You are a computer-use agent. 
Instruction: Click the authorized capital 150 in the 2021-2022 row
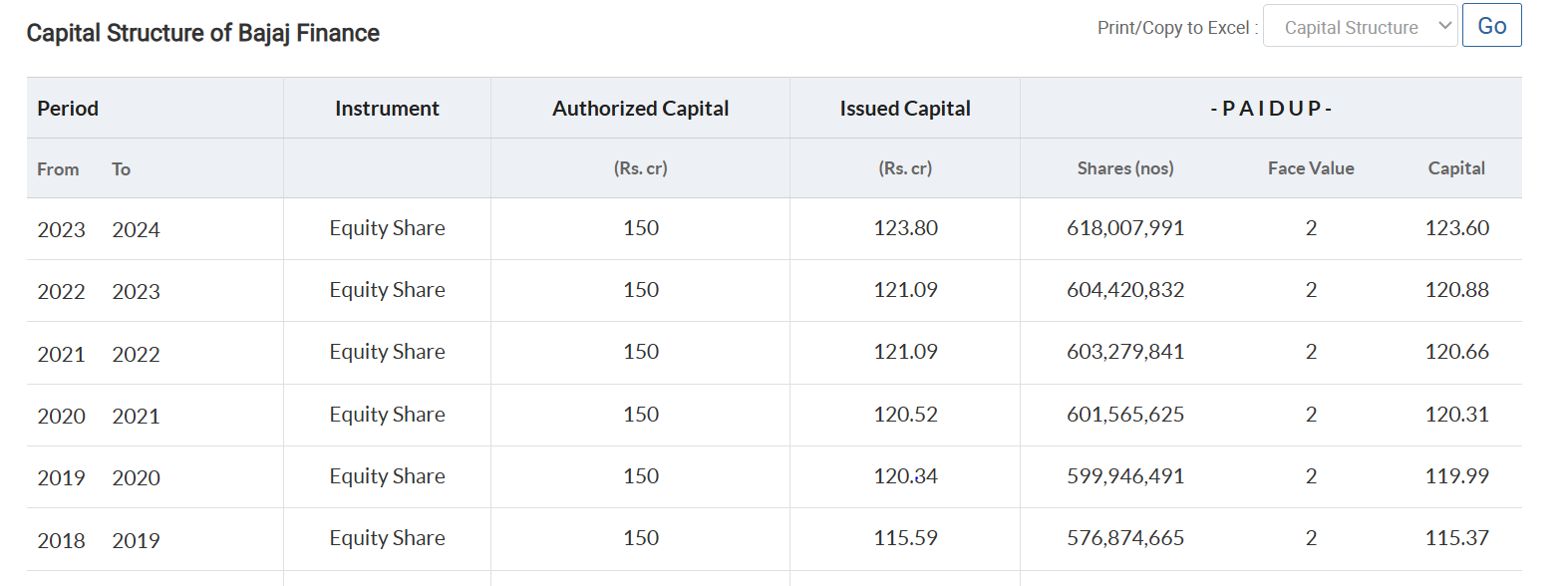pyautogui.click(x=641, y=352)
